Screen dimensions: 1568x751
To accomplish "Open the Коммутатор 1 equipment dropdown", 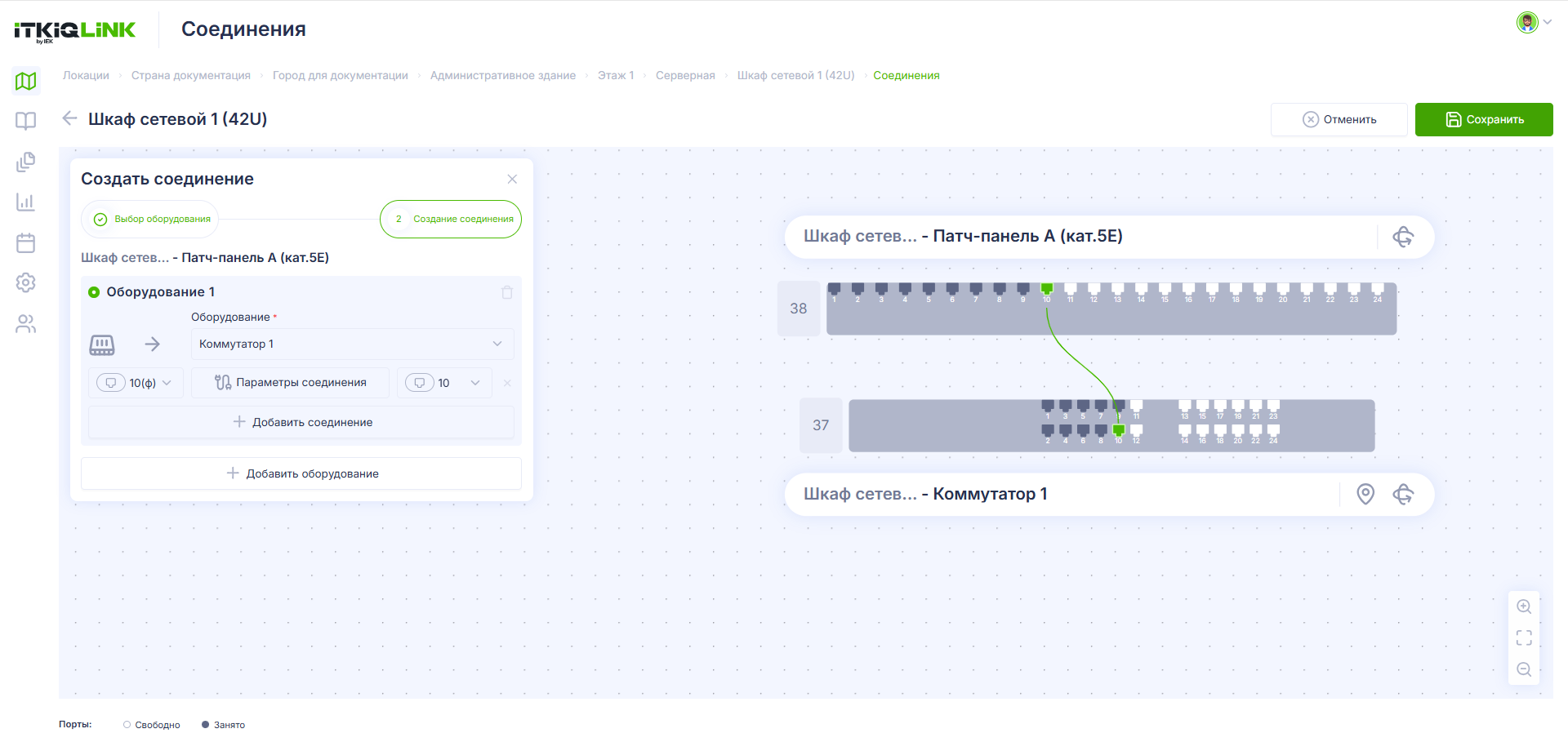I will coord(353,344).
